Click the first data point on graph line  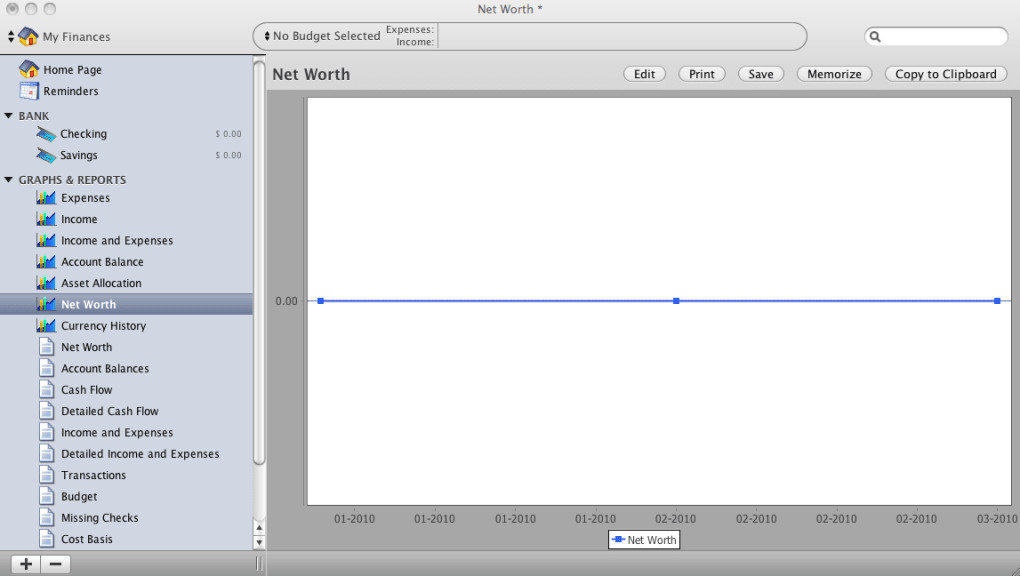321,301
